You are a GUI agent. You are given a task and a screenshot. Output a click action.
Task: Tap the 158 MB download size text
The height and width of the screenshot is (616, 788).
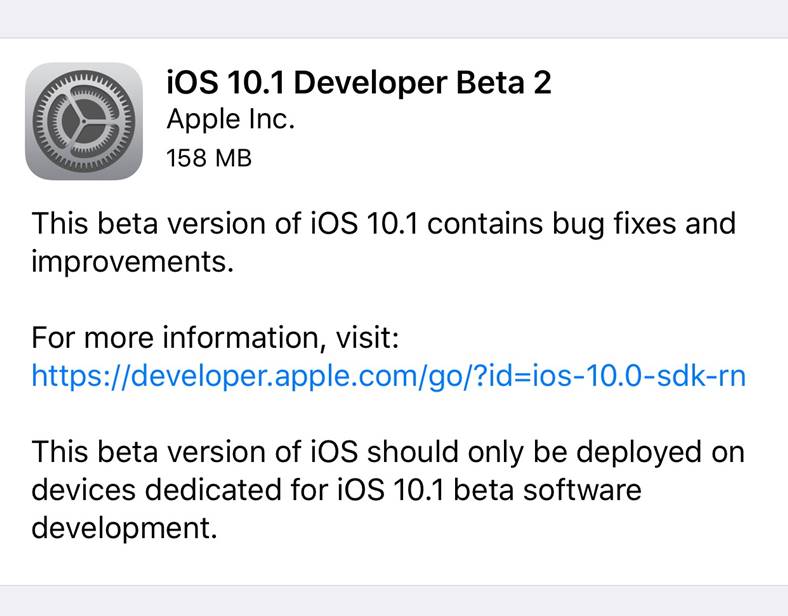[x=208, y=157]
